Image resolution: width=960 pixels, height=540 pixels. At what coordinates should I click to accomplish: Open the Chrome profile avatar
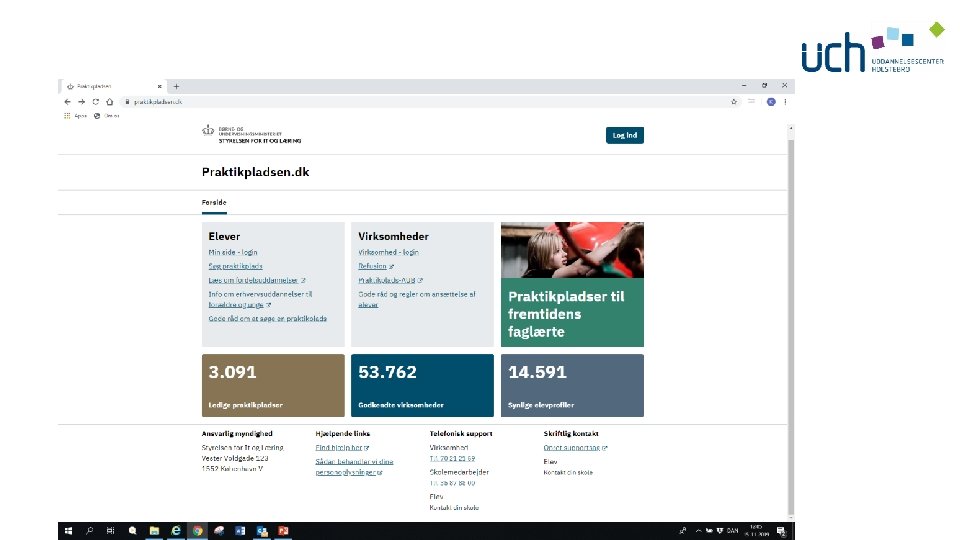point(771,102)
